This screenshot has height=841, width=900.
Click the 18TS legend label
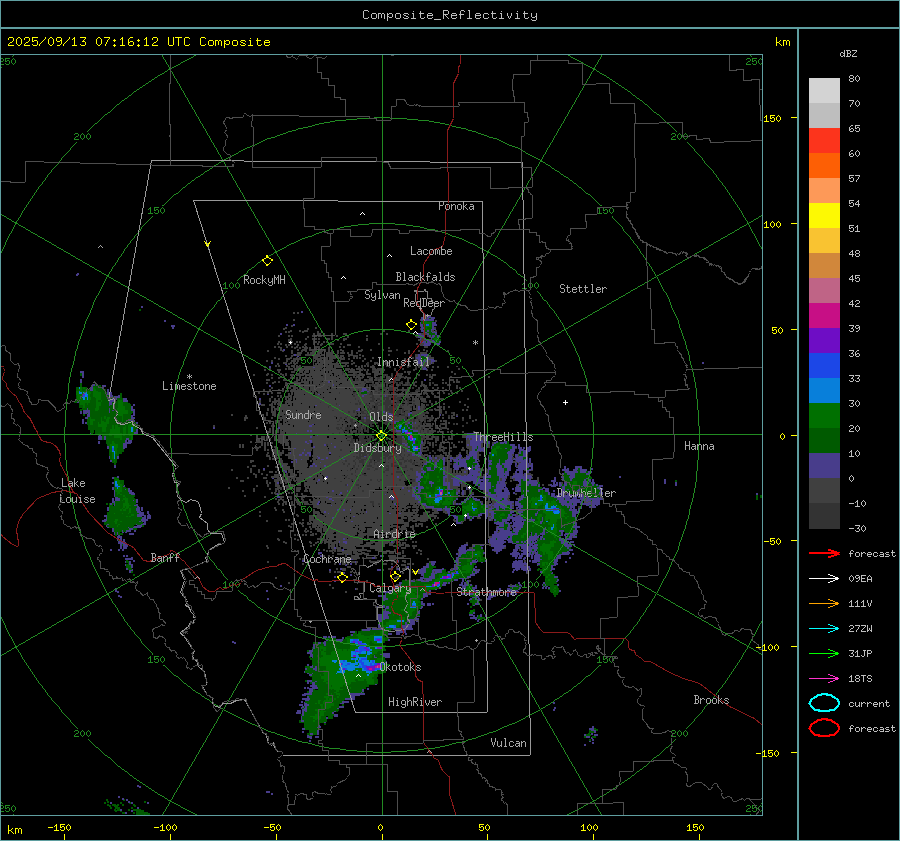pos(860,679)
